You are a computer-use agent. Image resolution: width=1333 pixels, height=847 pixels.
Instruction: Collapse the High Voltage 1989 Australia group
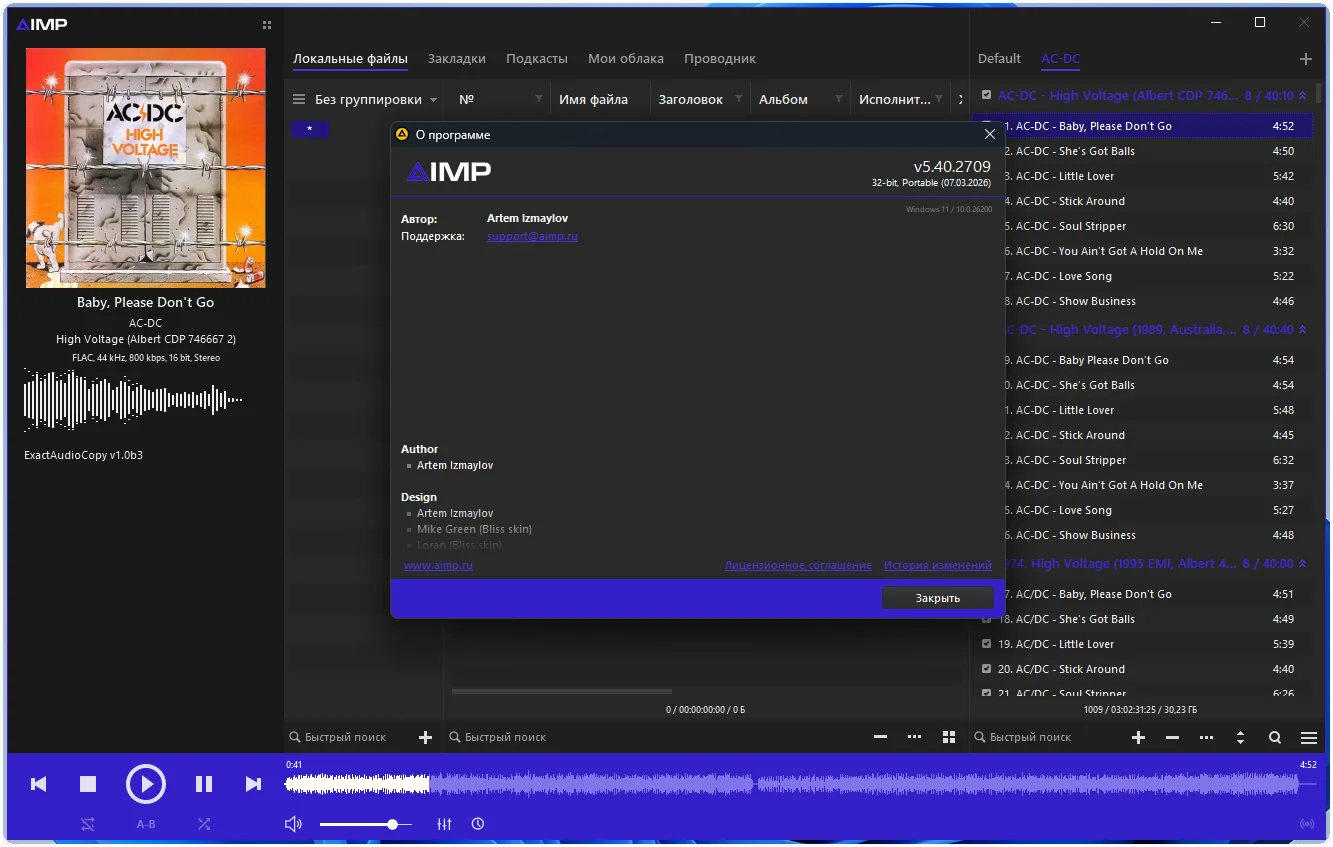point(1301,330)
